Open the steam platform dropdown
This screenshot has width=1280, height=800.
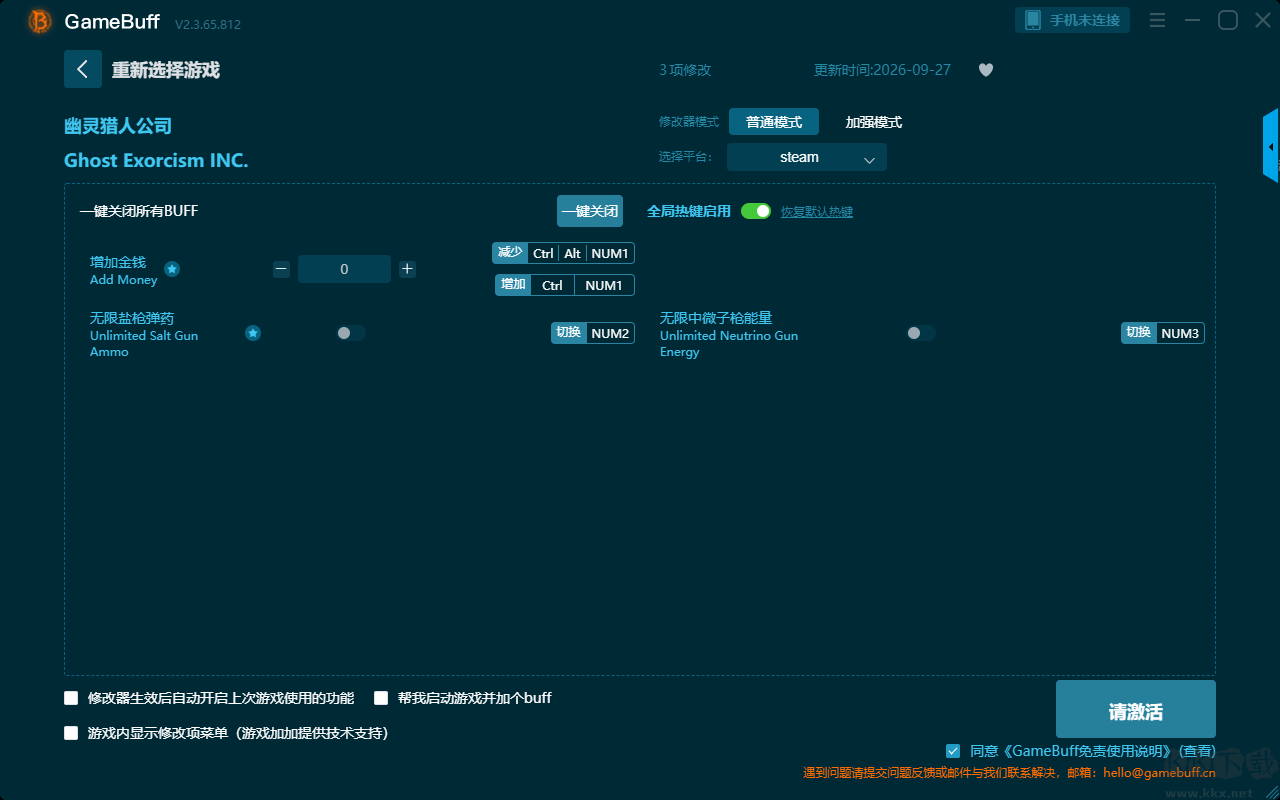click(x=807, y=157)
